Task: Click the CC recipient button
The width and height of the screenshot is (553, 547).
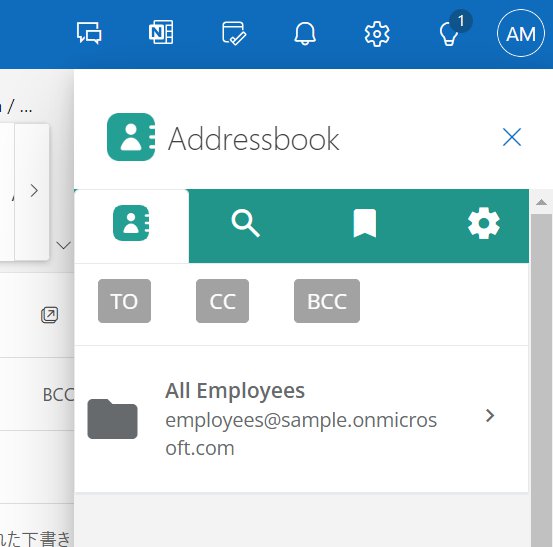Action: pos(222,301)
